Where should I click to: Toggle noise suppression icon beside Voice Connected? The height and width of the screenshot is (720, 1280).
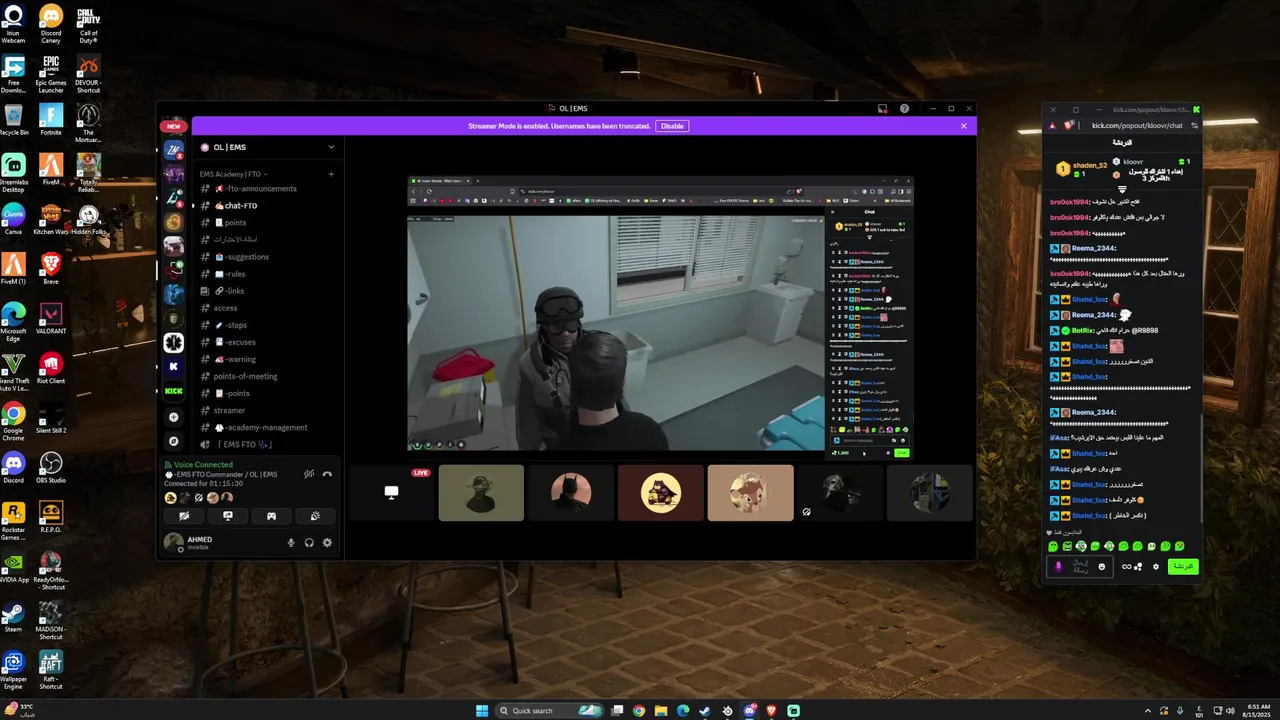pyautogui.click(x=309, y=474)
